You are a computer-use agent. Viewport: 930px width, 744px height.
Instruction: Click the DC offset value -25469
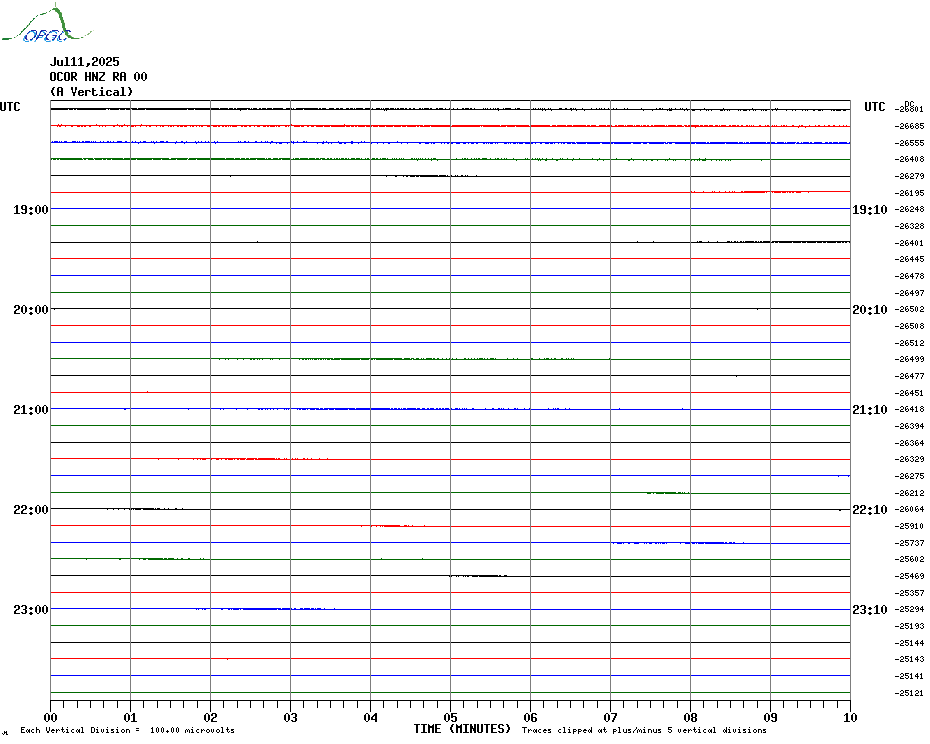[x=909, y=576]
